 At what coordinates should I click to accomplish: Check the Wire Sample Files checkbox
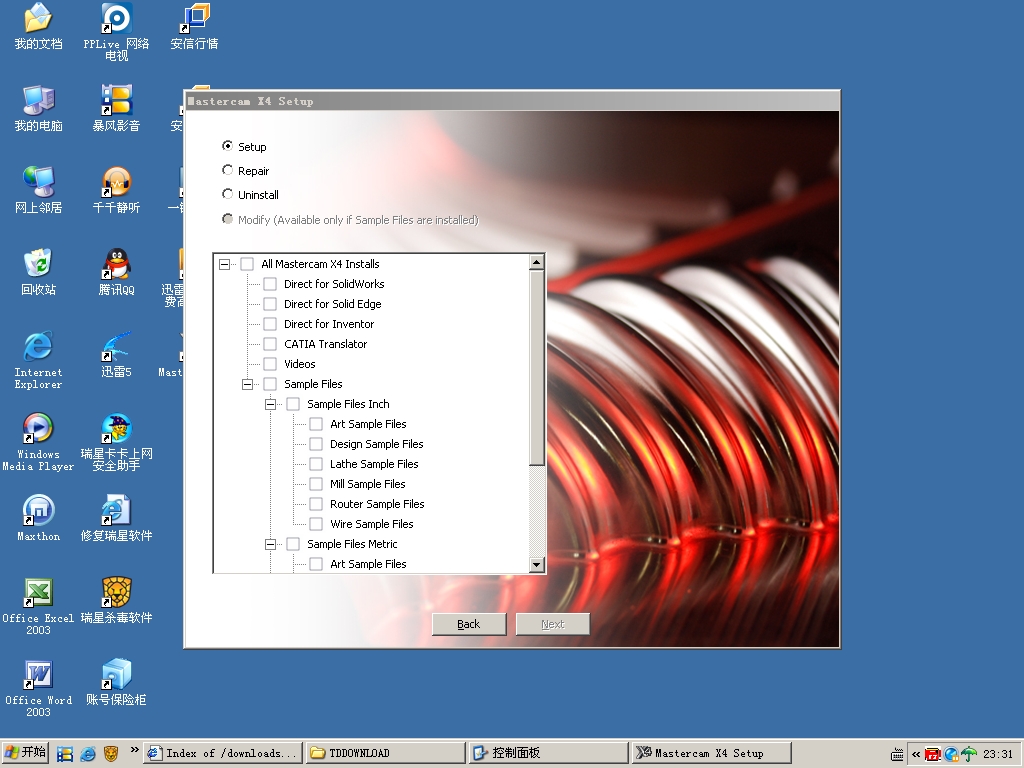click(x=315, y=524)
